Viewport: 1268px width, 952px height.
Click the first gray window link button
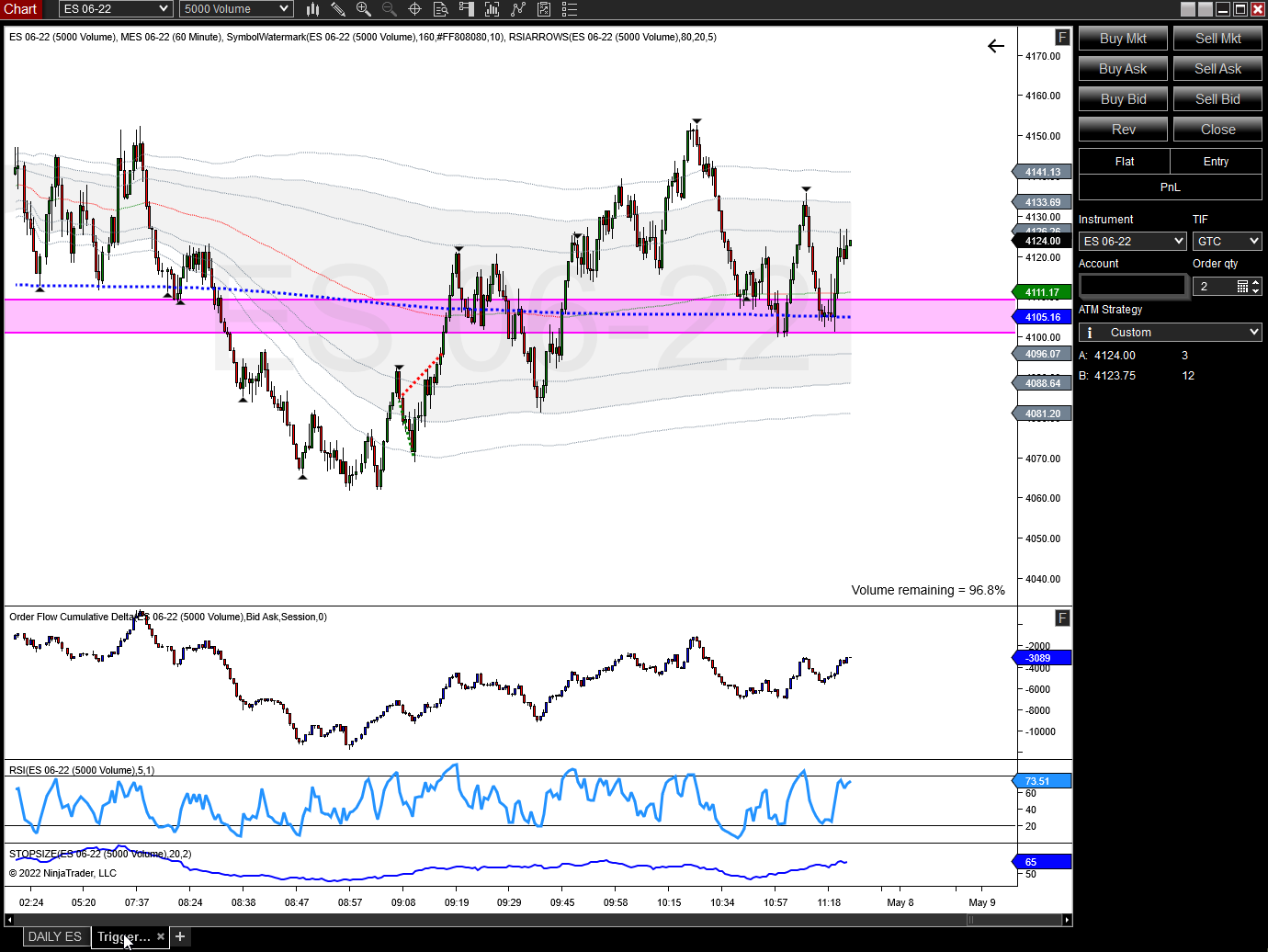[x=1188, y=9]
